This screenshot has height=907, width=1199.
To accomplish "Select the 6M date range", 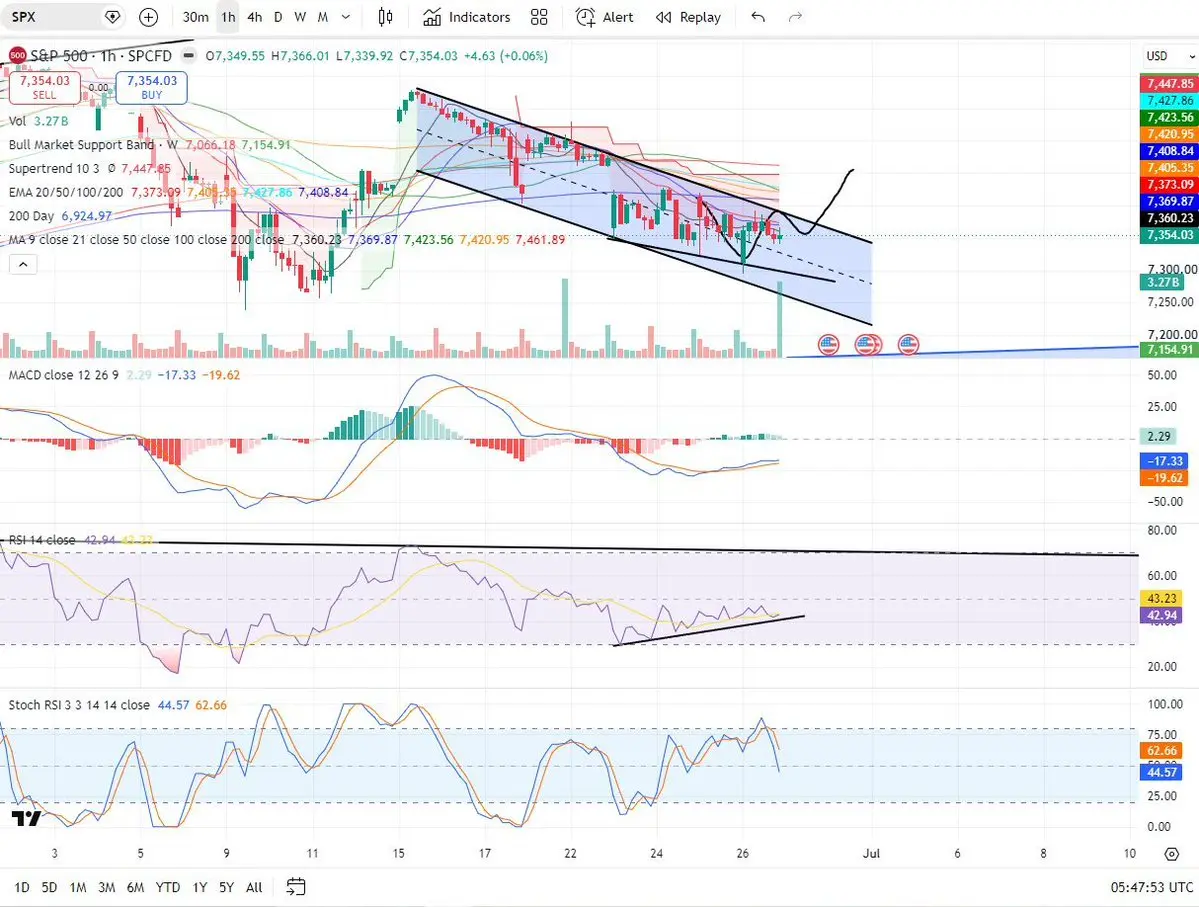I will click(x=135, y=887).
